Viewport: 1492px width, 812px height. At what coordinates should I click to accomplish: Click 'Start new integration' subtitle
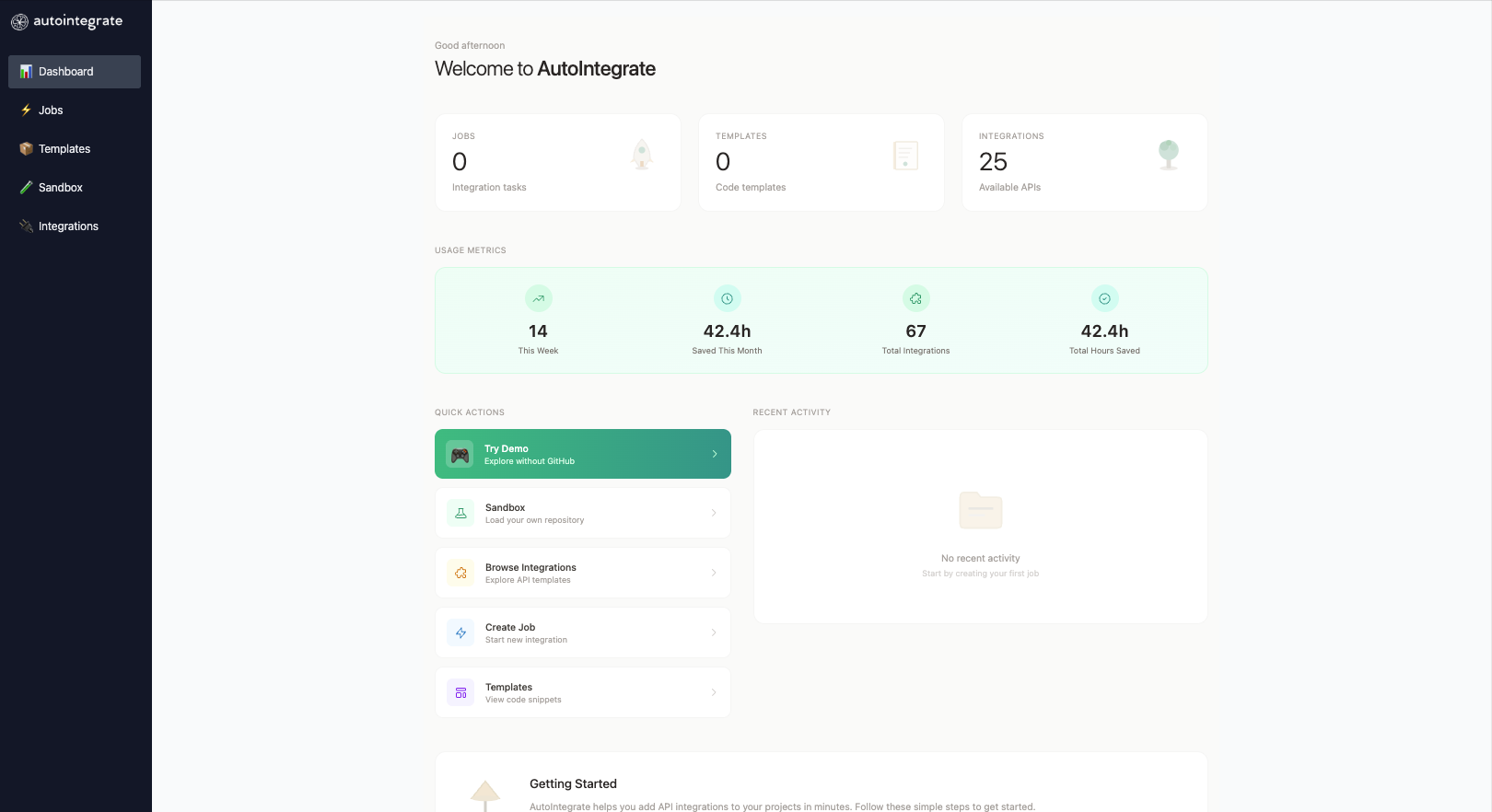pyautogui.click(x=526, y=640)
